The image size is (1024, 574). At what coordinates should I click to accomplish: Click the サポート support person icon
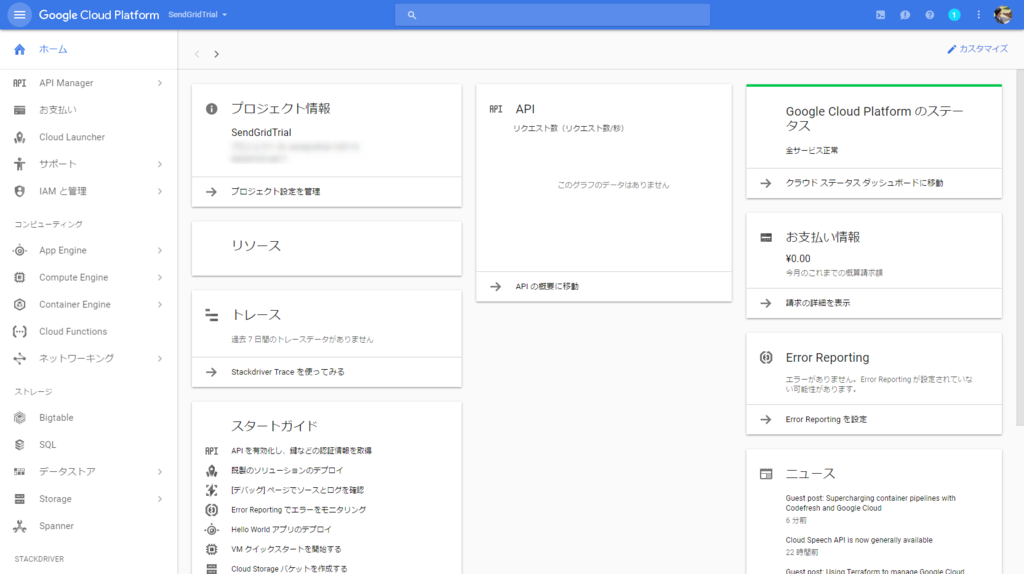(x=20, y=164)
